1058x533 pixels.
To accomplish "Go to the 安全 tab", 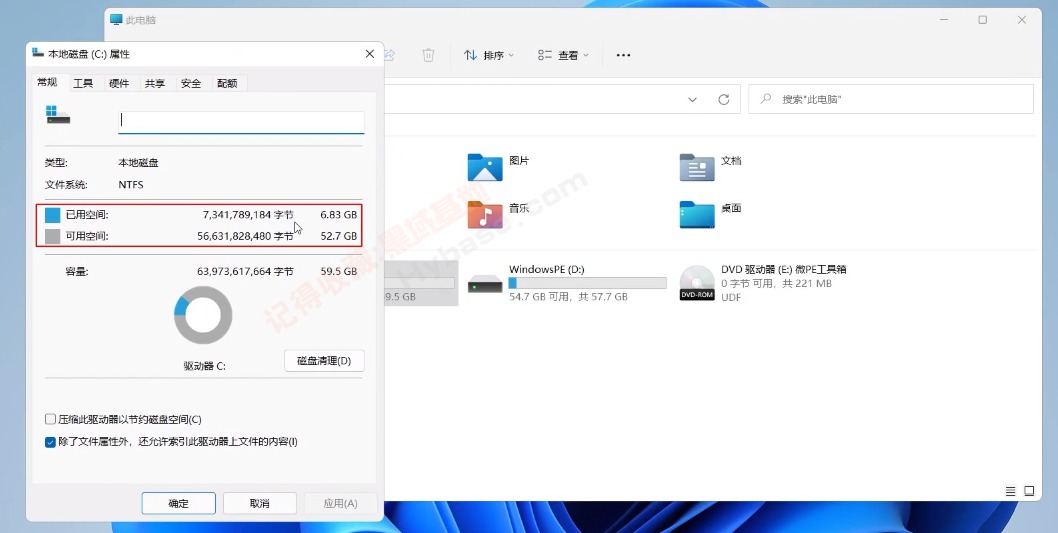I will point(191,84).
